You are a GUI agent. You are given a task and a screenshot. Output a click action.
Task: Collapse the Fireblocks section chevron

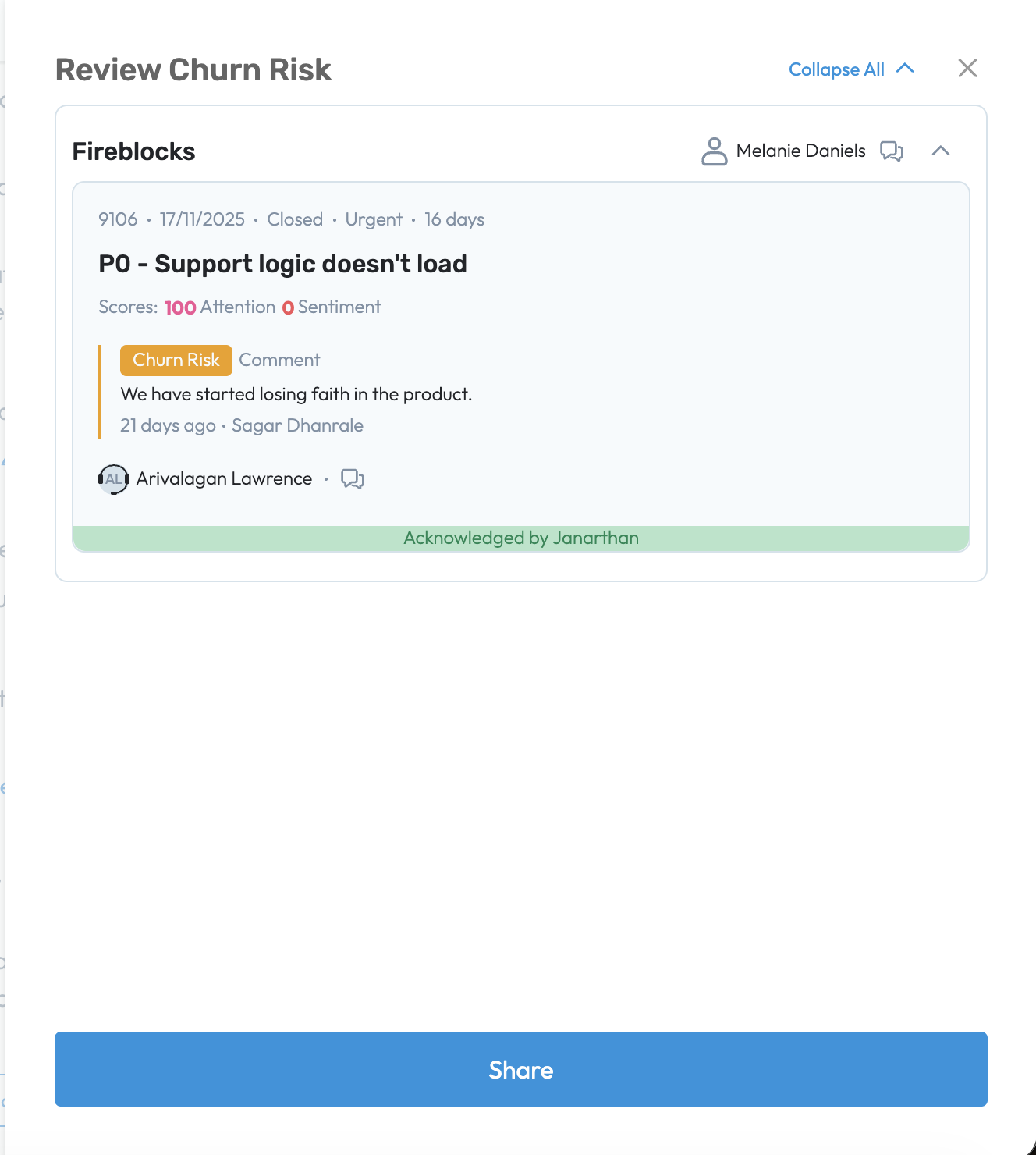941,151
